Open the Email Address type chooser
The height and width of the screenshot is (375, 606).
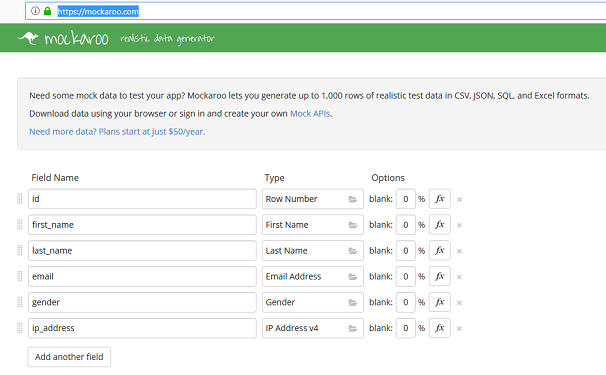pos(313,276)
